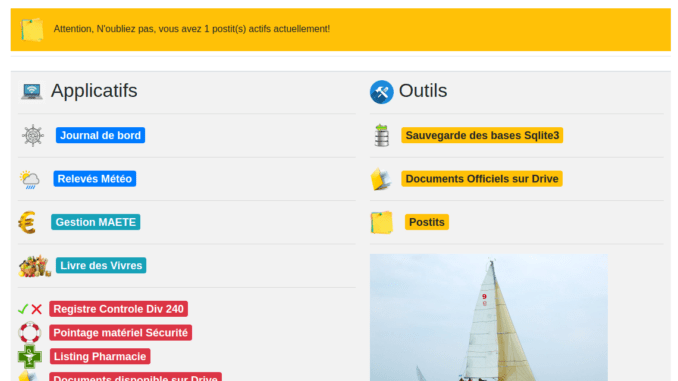Image resolution: width=678 pixels, height=381 pixels.
Task: Open Documents Officiels sur Drive
Action: point(482,179)
